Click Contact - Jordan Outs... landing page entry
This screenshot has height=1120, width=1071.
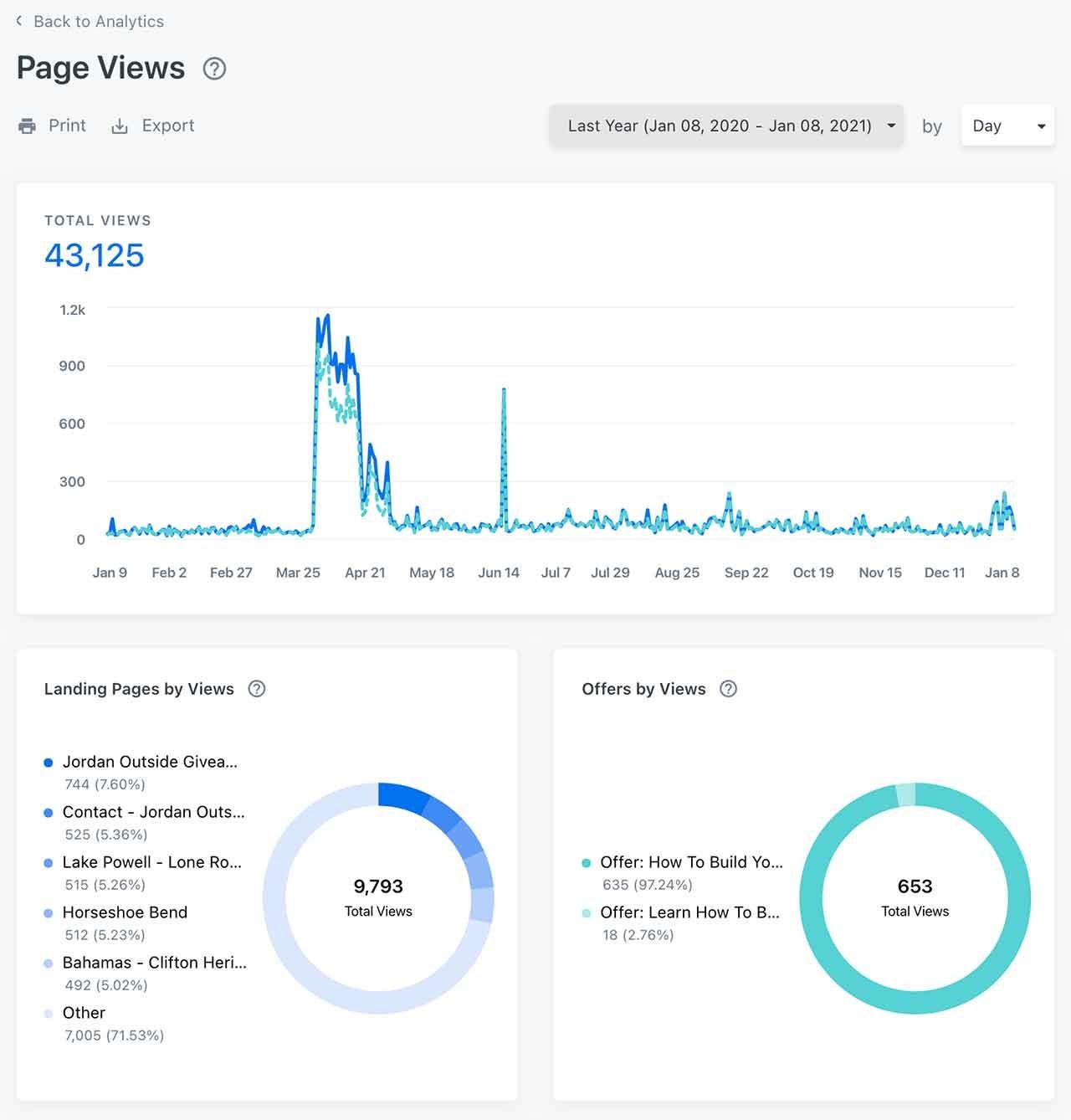pos(154,812)
